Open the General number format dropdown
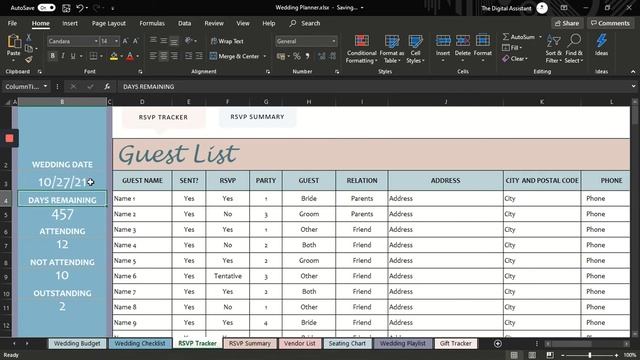 point(334,41)
